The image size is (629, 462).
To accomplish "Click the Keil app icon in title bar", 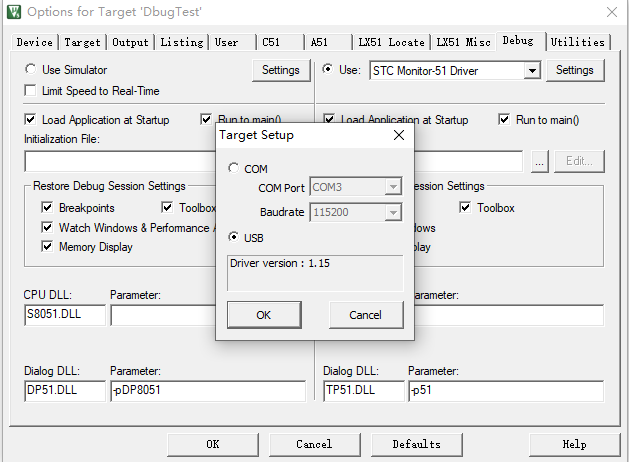I will pos(13,13).
